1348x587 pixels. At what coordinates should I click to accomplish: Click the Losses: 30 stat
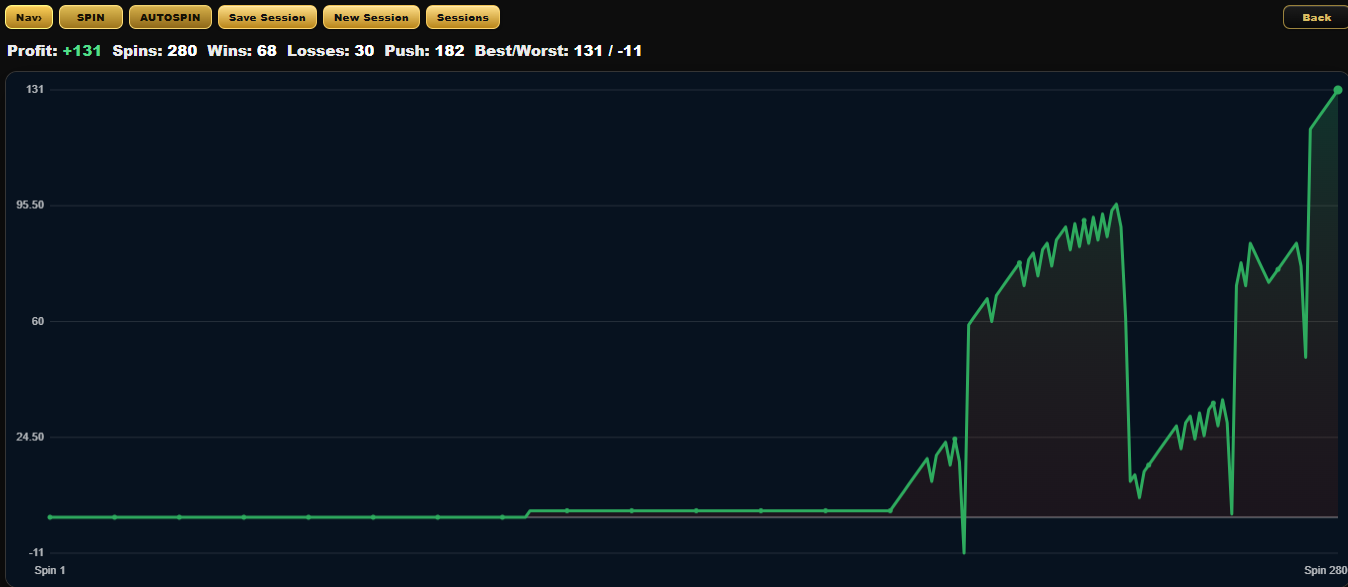point(331,50)
